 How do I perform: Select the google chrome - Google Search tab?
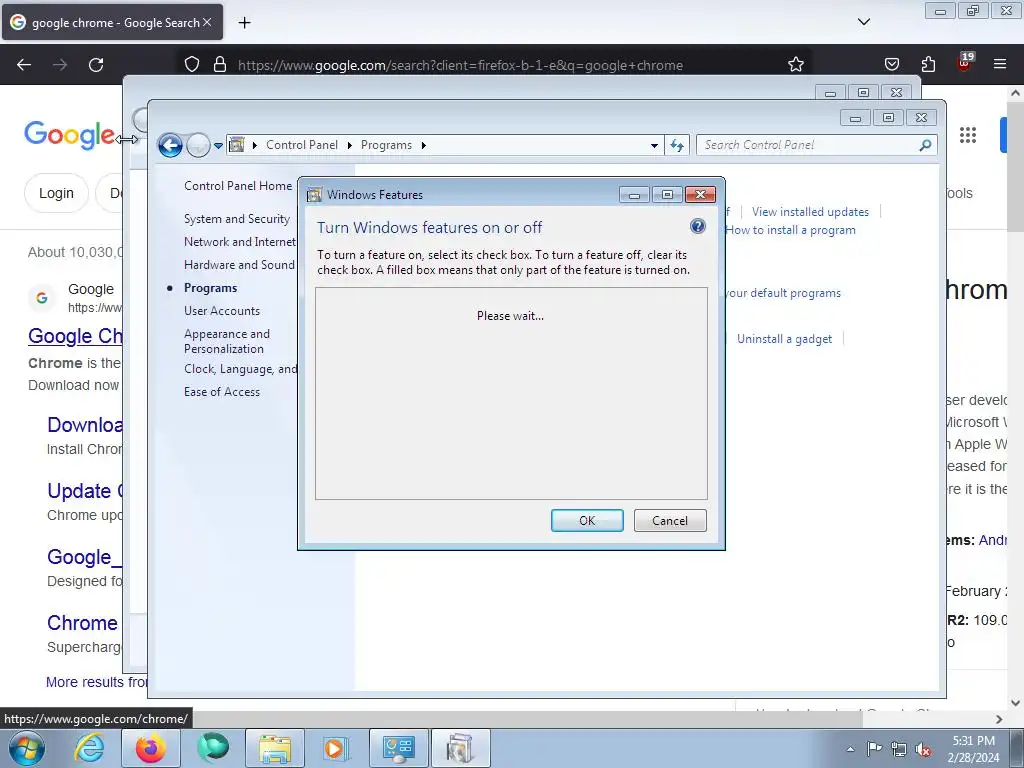pos(112,22)
